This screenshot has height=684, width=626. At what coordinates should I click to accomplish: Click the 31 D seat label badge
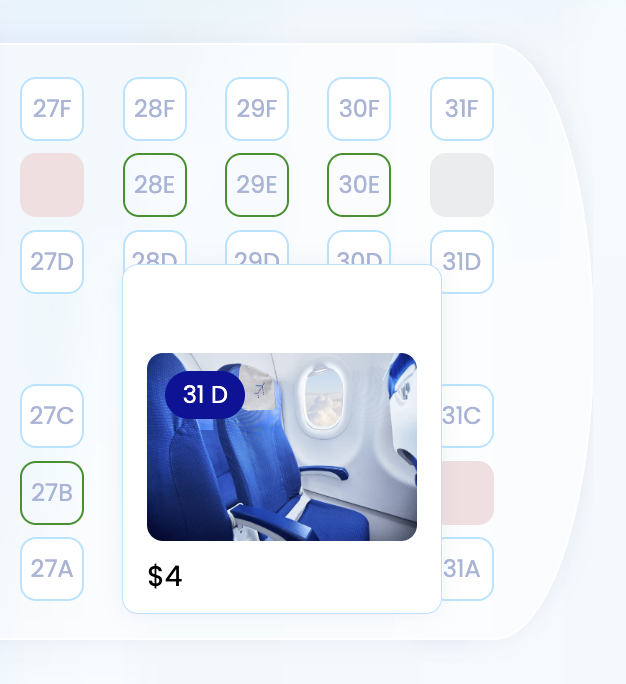click(x=205, y=395)
